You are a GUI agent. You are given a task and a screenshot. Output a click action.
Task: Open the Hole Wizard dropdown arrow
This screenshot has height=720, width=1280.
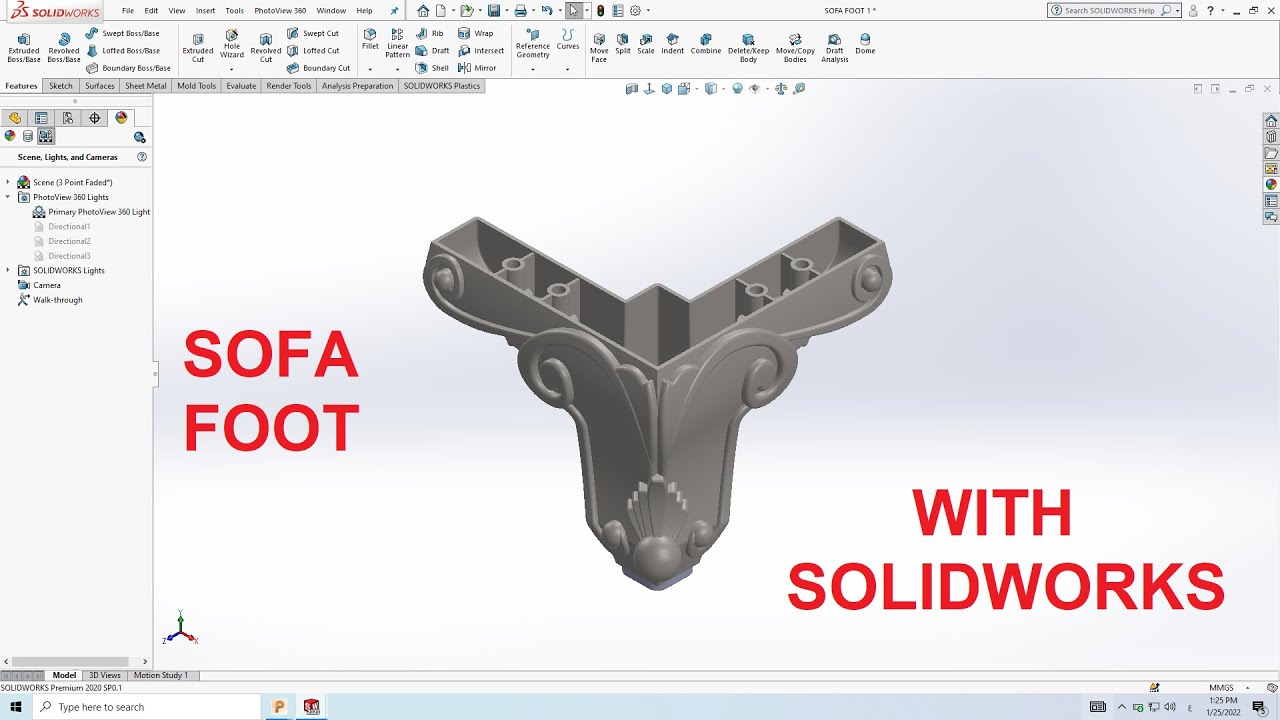(x=232, y=69)
